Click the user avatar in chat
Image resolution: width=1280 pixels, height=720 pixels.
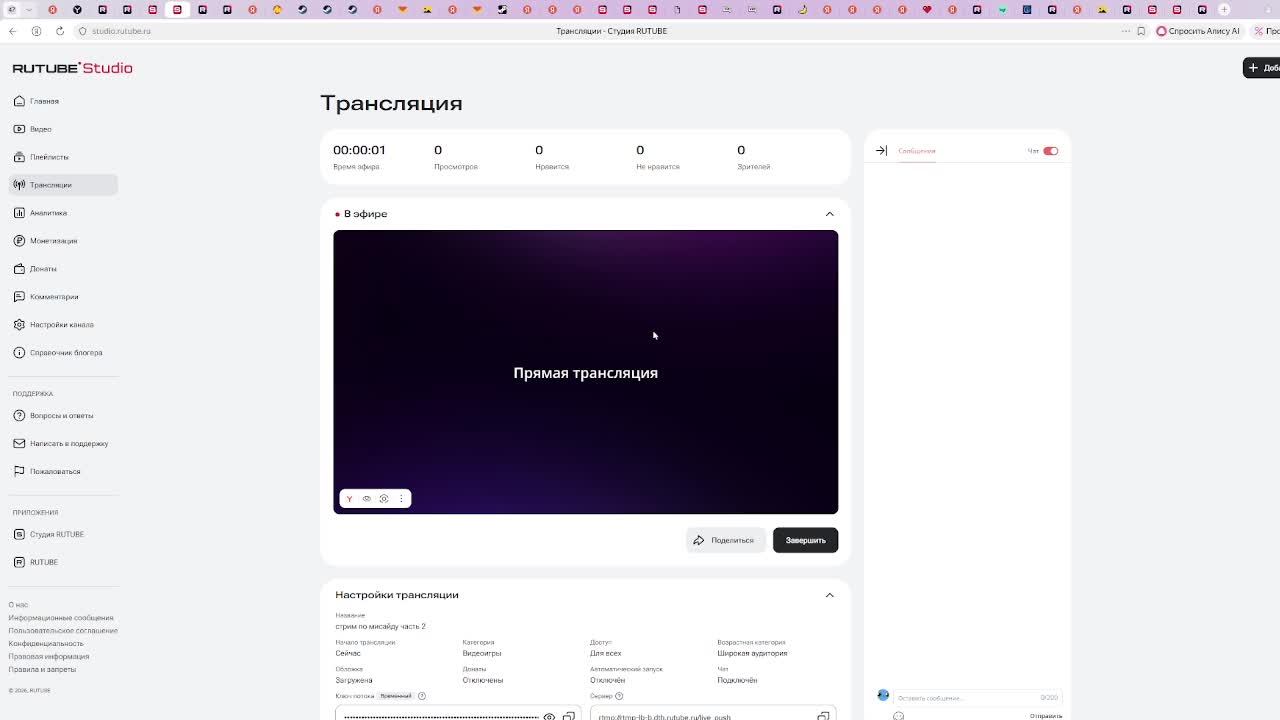pos(883,695)
